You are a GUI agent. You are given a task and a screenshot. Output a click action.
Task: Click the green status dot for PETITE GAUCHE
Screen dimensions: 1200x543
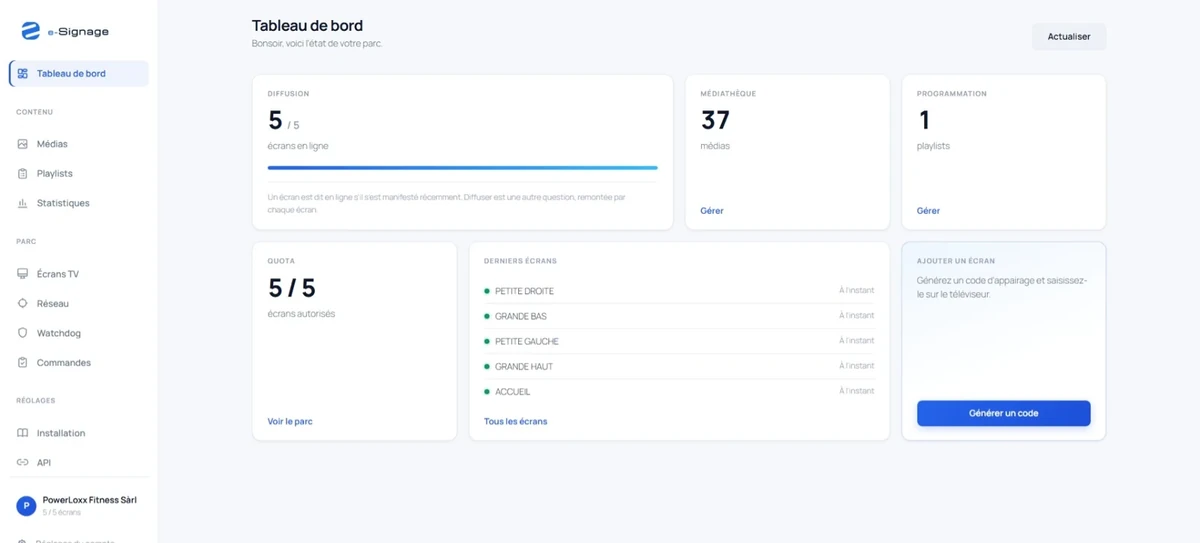(x=487, y=341)
